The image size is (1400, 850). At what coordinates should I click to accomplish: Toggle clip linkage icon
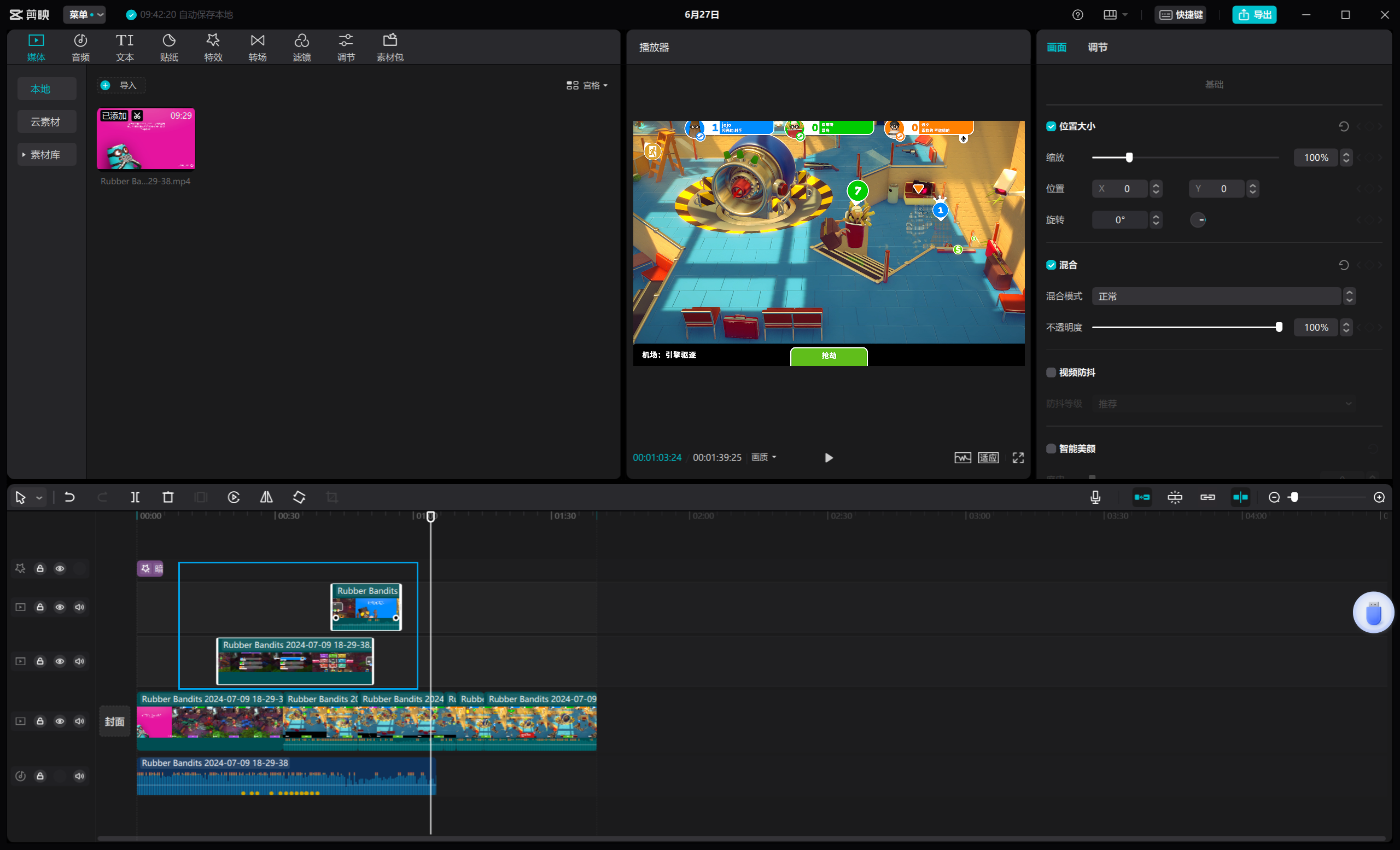[x=1207, y=497]
